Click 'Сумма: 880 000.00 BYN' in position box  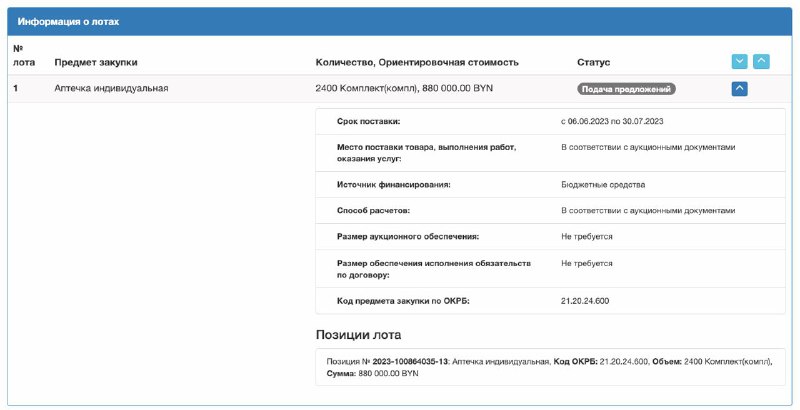(x=372, y=373)
